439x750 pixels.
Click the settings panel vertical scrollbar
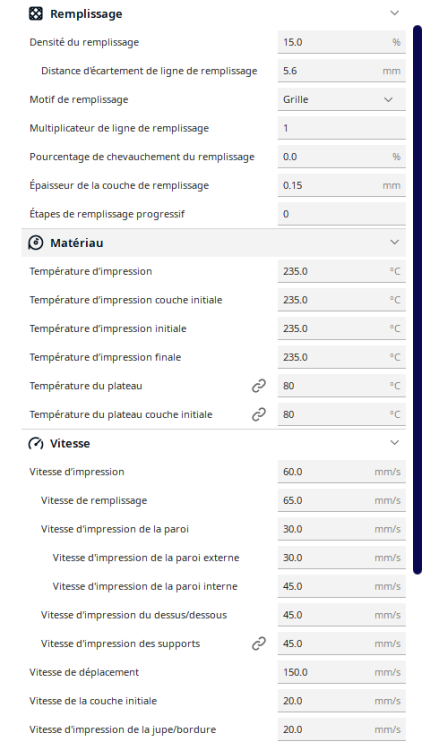point(417,299)
